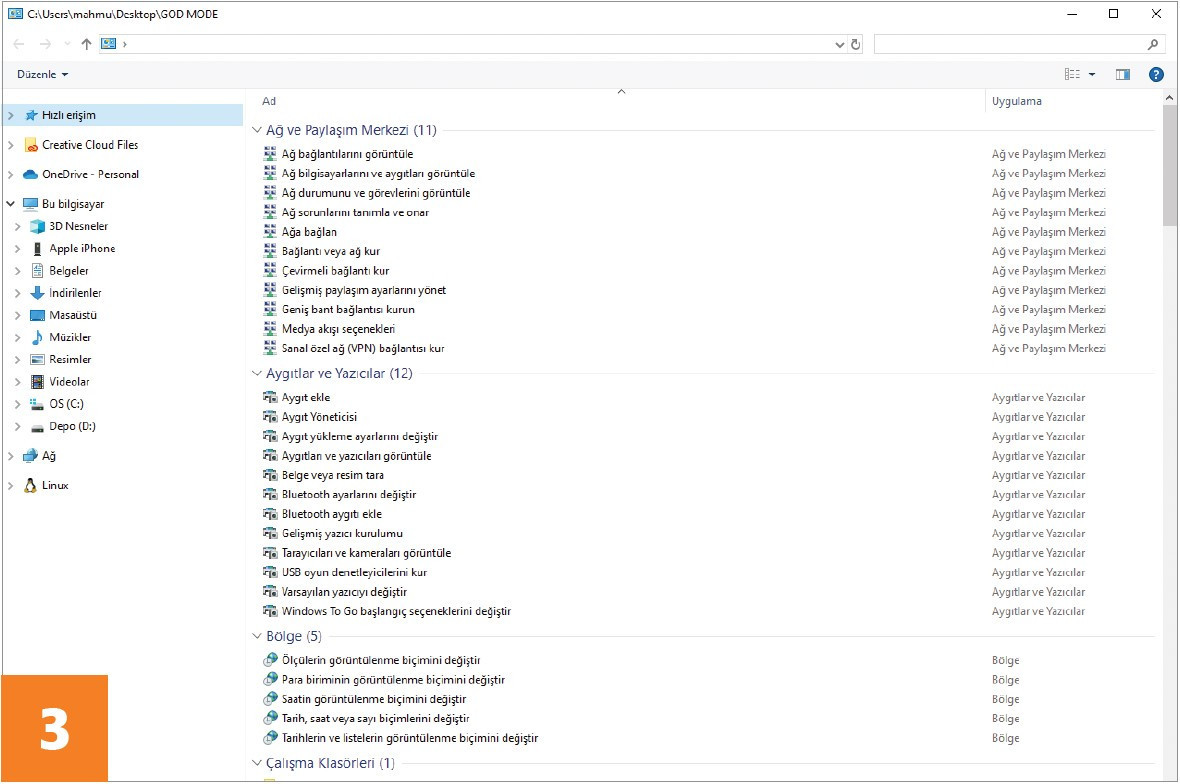Toggle the preview pane button
Screen dimensions: 1180x784
coord(1123,74)
